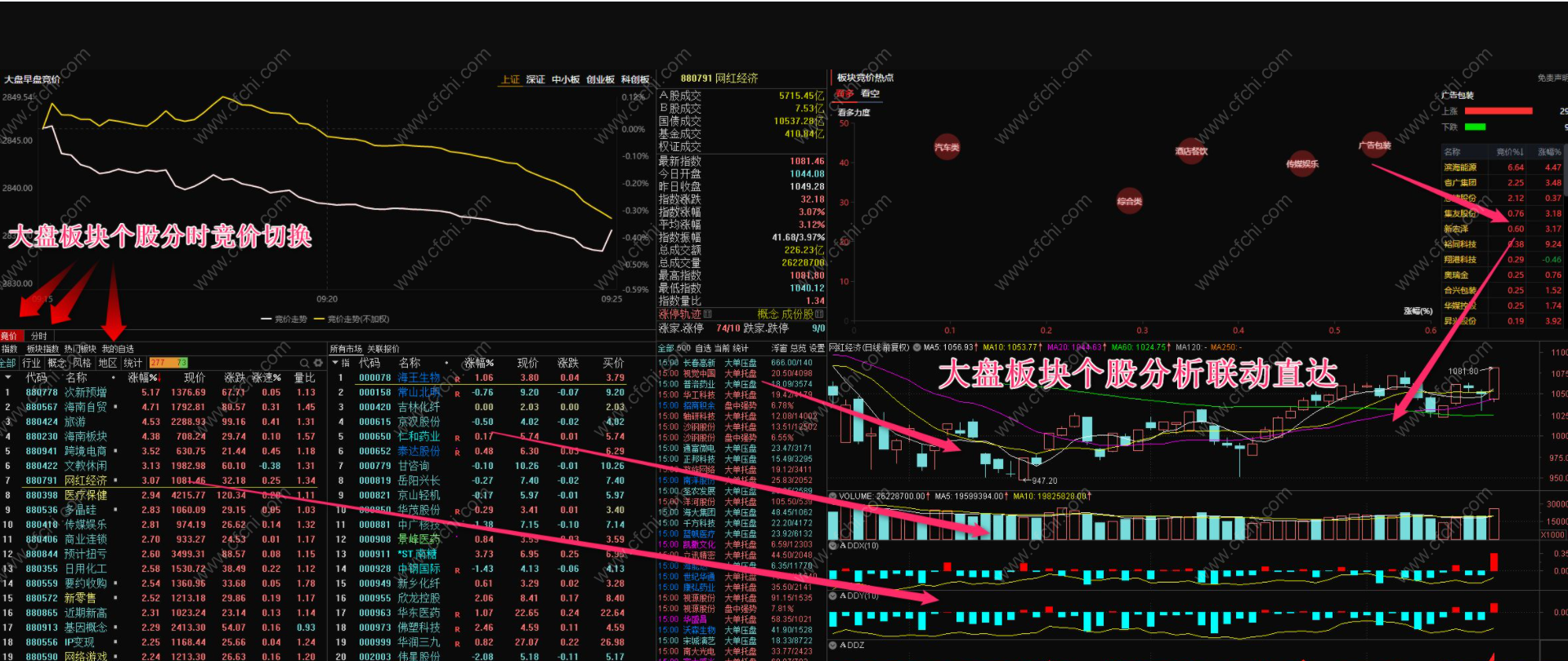Switch to the 深证 market tab
Screen dimensions: 1568x661
(x=535, y=79)
